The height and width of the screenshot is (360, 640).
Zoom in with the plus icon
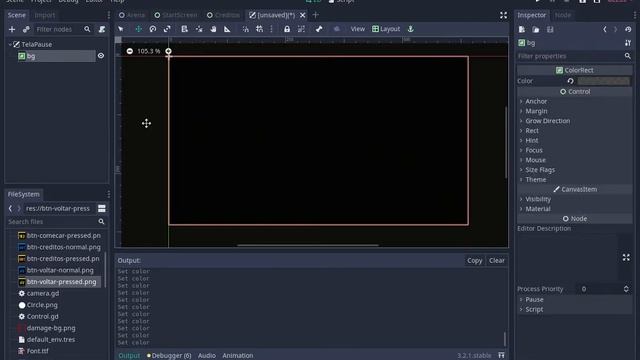point(168,51)
